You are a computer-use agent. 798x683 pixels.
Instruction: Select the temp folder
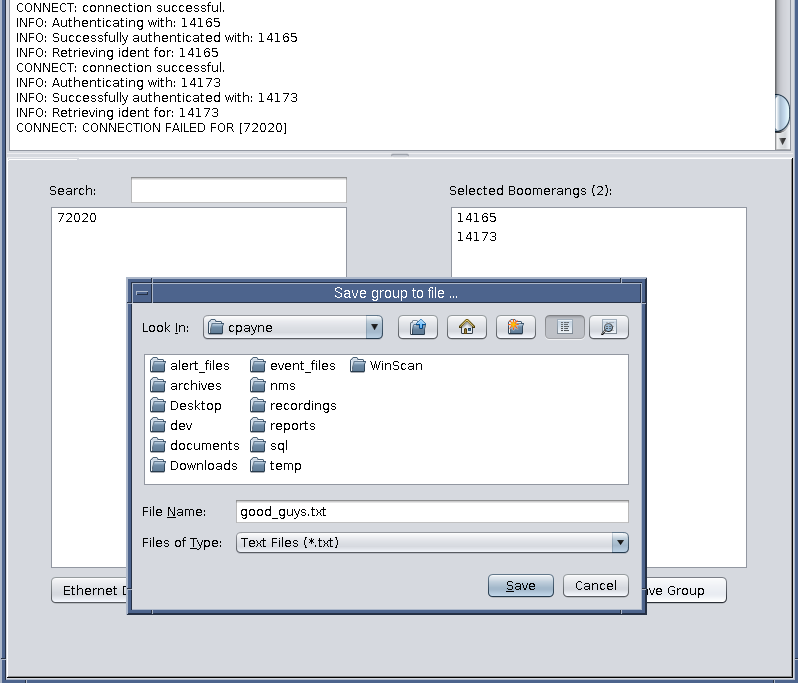click(x=276, y=465)
